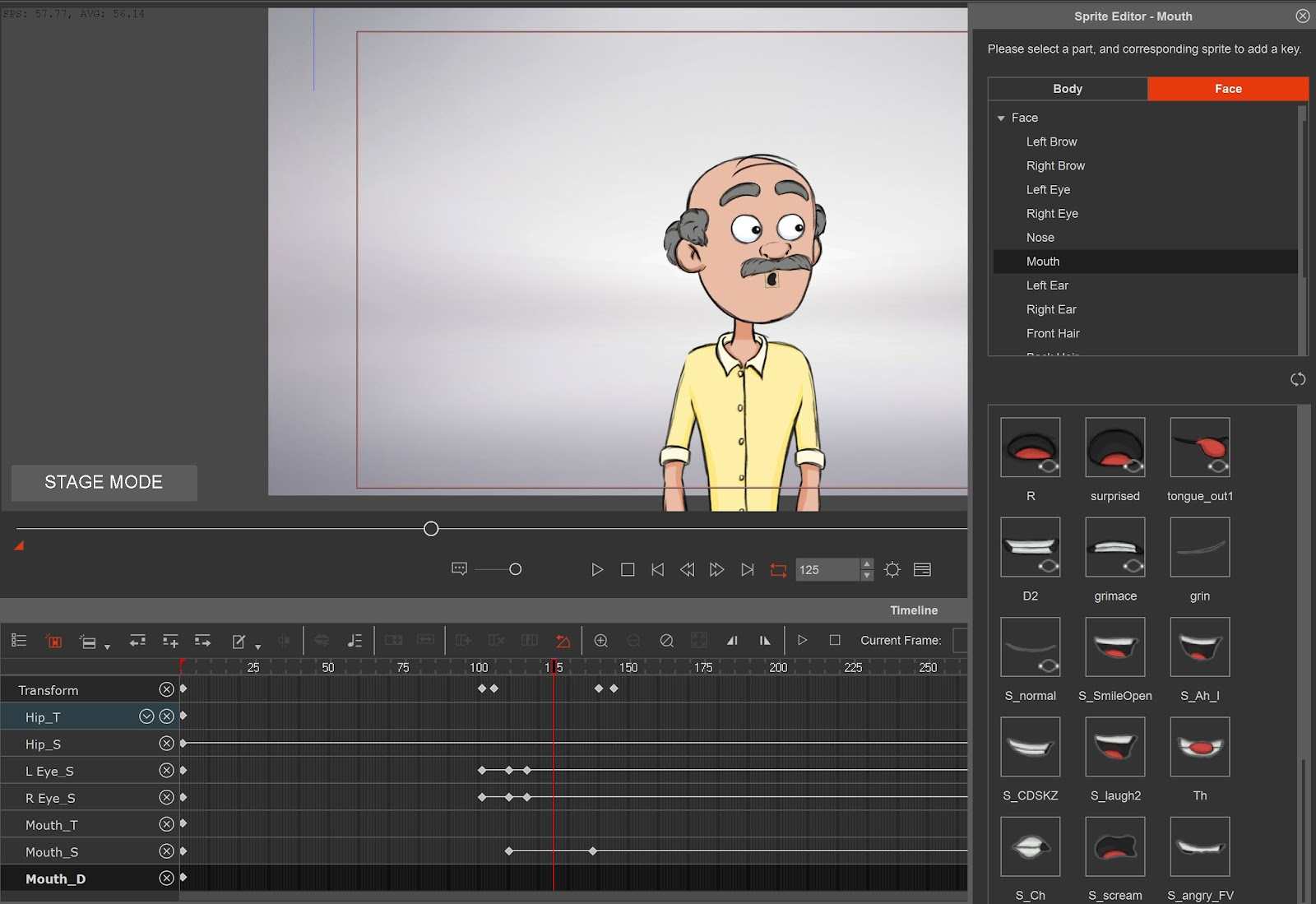
Task: Toggle the STAGE MODE button
Action: [104, 483]
